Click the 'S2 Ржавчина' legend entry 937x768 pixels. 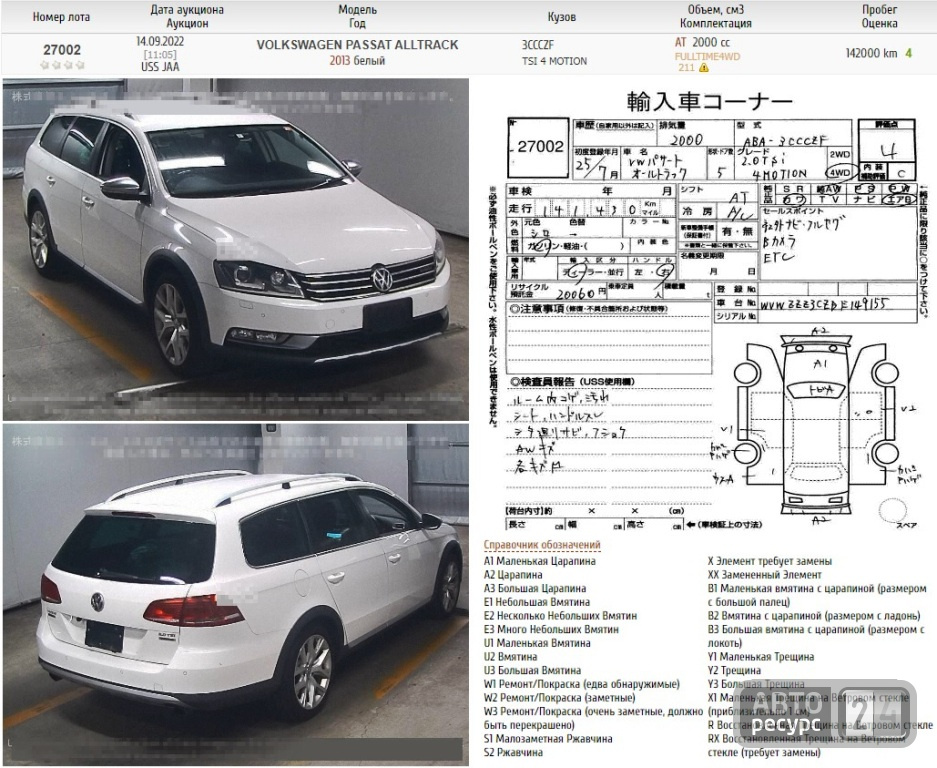(513, 752)
